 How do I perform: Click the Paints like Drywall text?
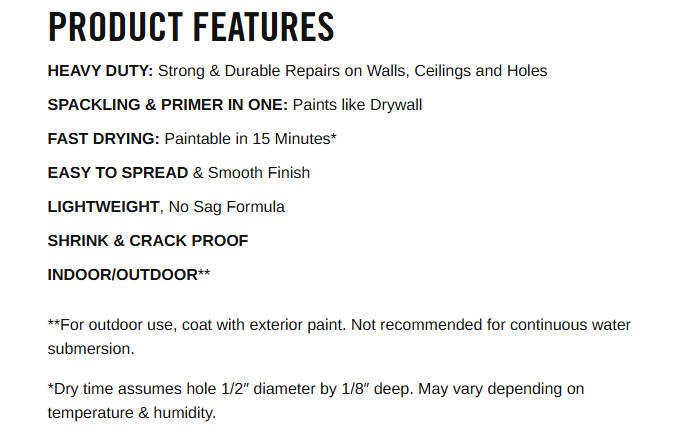pyautogui.click(x=358, y=105)
